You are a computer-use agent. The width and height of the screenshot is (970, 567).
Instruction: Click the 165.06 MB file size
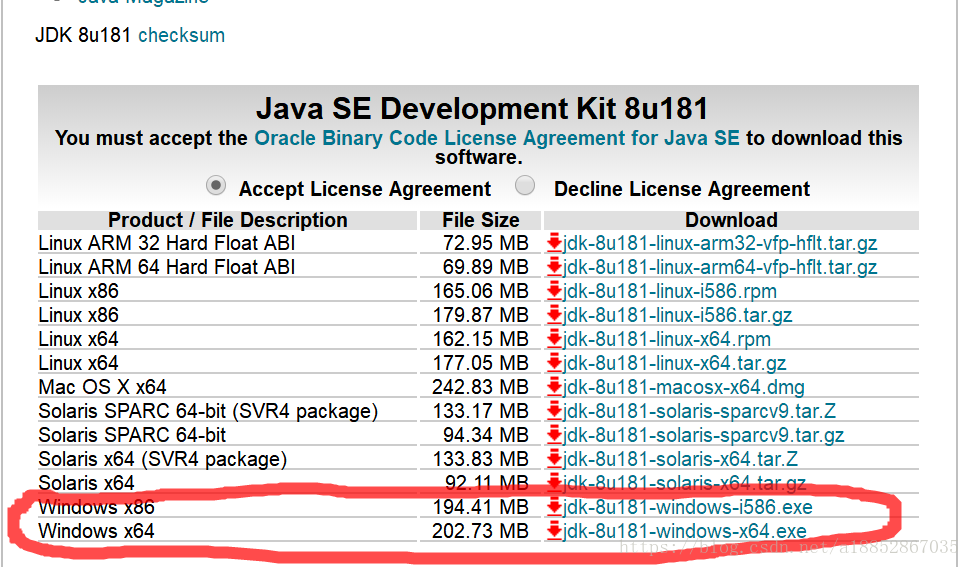[481, 291]
